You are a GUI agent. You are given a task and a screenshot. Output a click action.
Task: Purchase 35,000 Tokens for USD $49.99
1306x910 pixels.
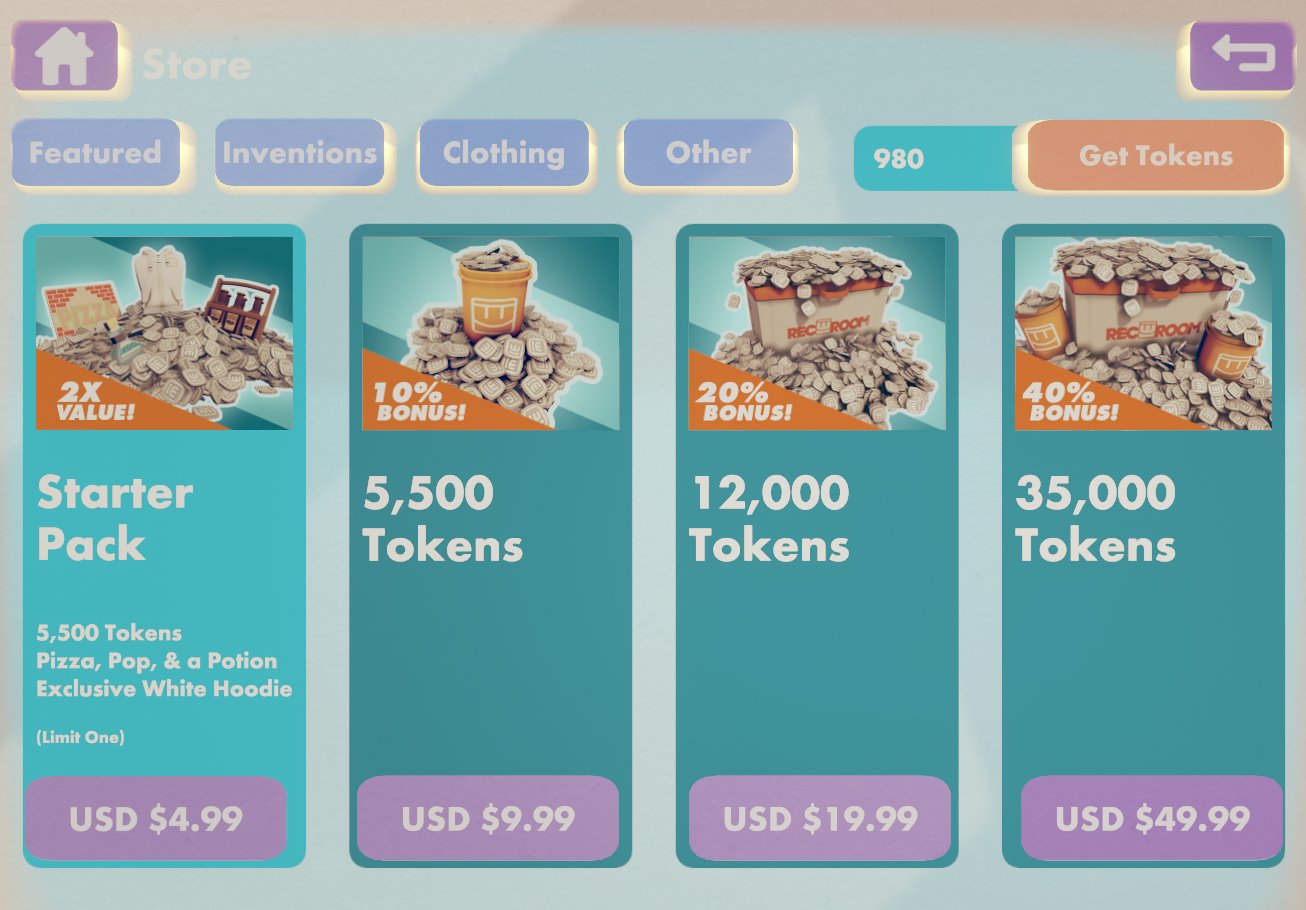[x=1151, y=819]
